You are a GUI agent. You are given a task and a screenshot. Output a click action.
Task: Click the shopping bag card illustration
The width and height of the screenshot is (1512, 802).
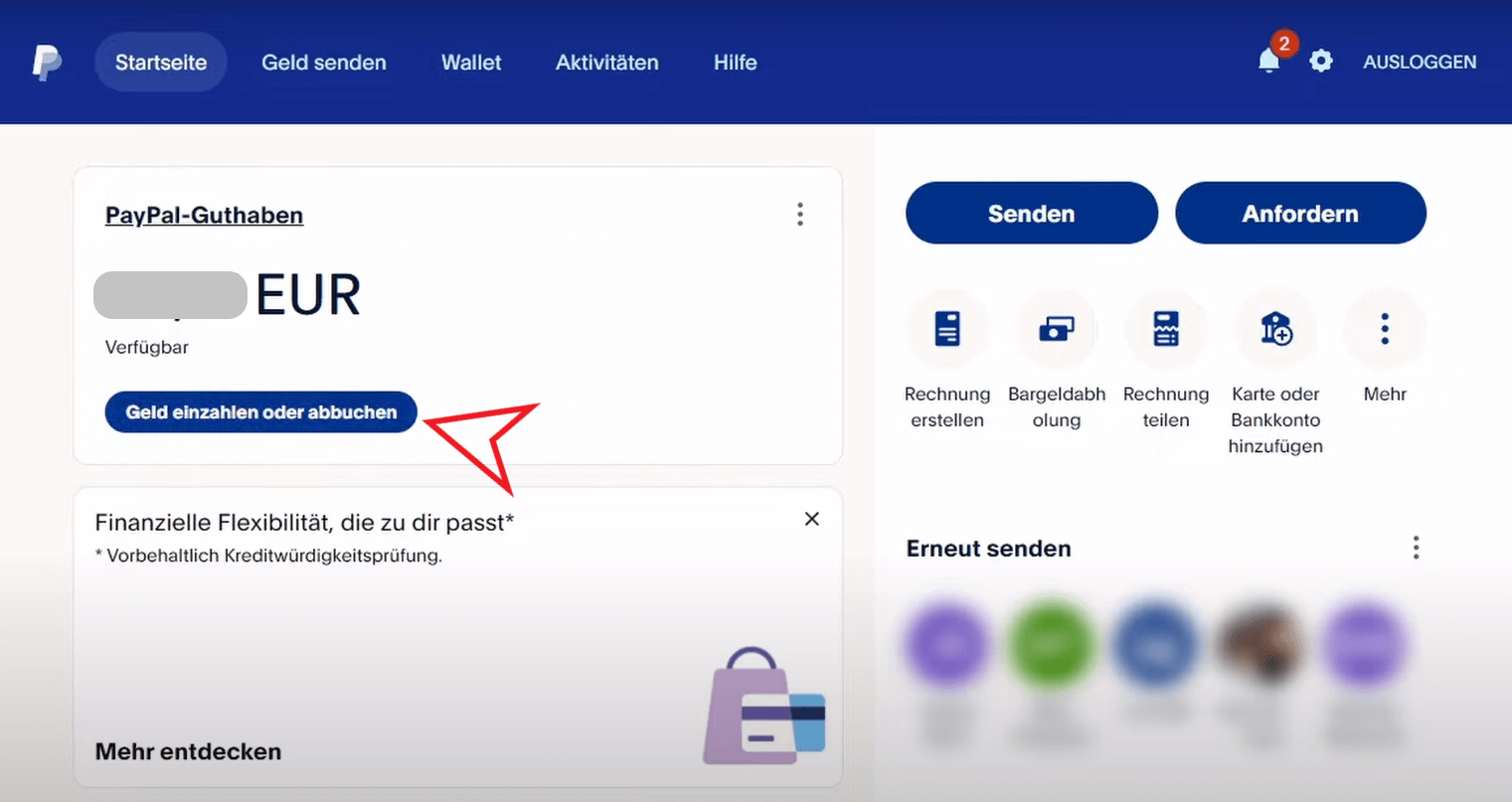pos(763,706)
